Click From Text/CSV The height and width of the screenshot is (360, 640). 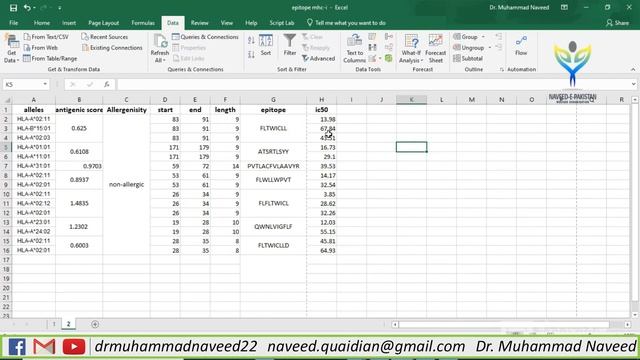tap(46, 37)
